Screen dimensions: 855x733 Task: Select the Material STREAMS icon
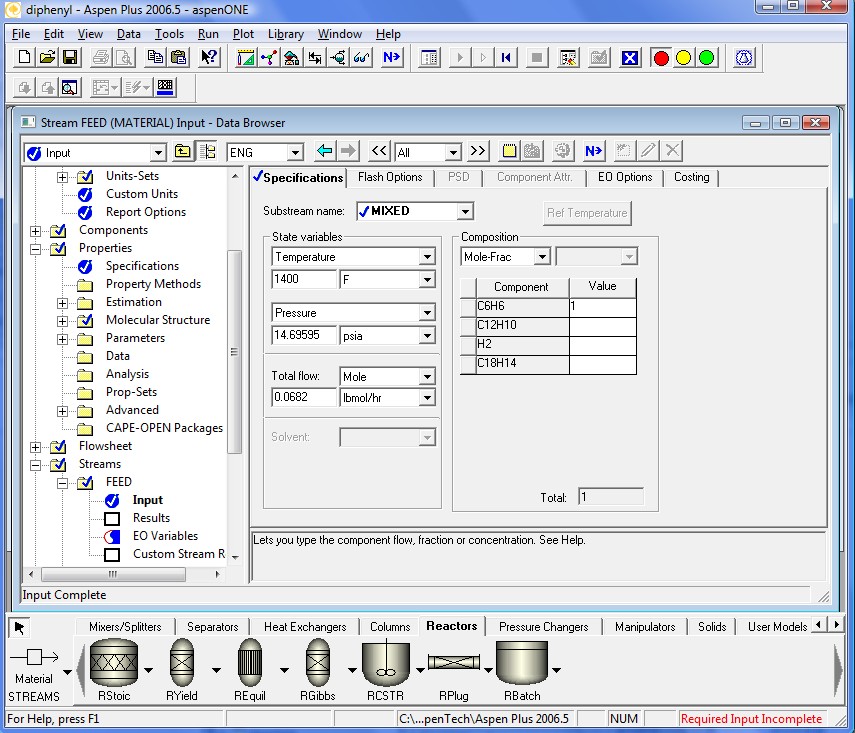click(34, 658)
